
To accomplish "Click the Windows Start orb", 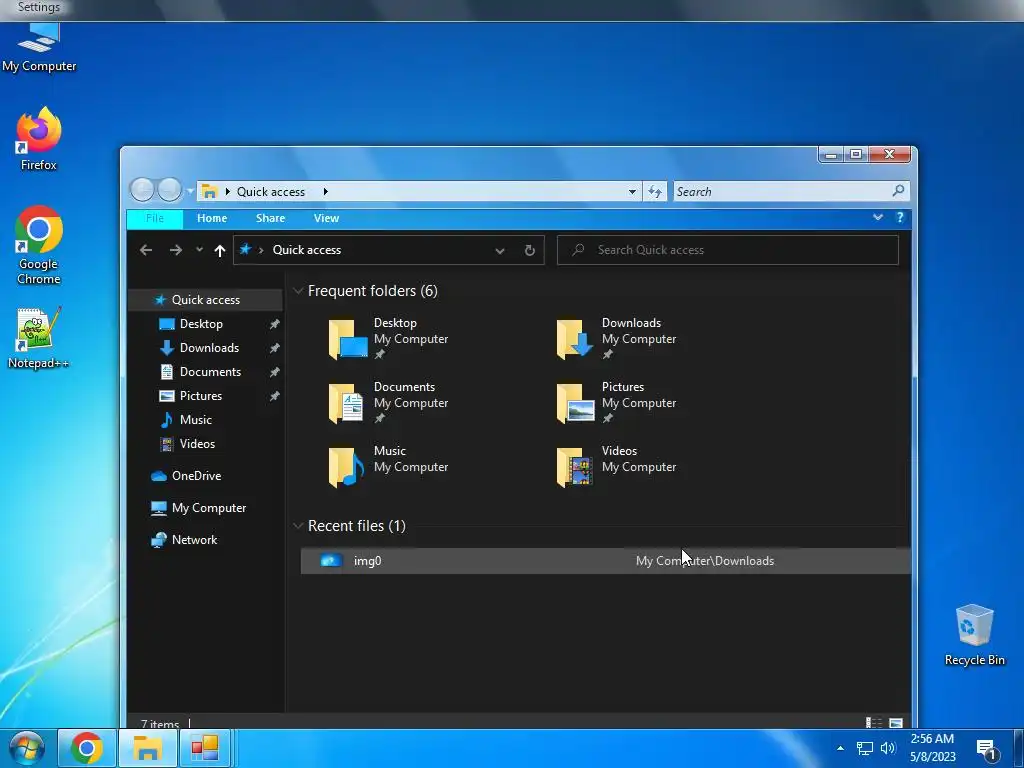I will (x=27, y=748).
